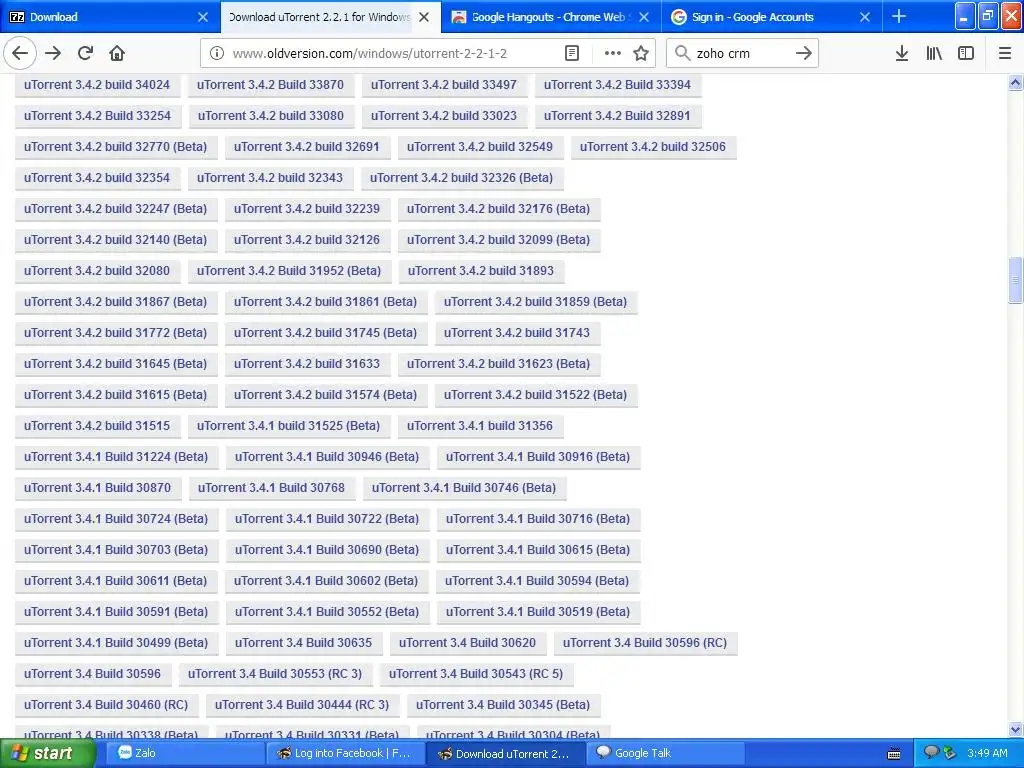Open the page actions three-dots menu
Screen dimensions: 1024x768
pos(613,54)
